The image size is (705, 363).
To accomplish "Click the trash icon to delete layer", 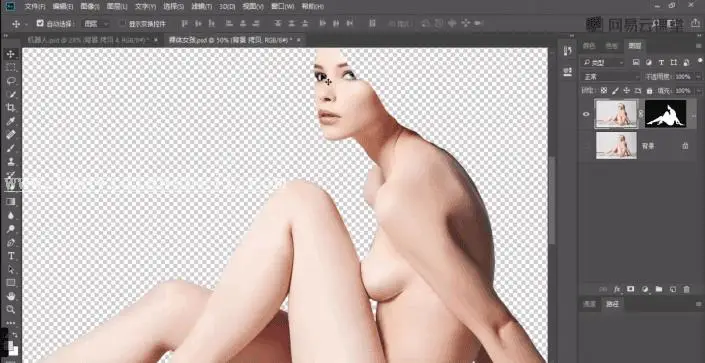I will coord(687,289).
